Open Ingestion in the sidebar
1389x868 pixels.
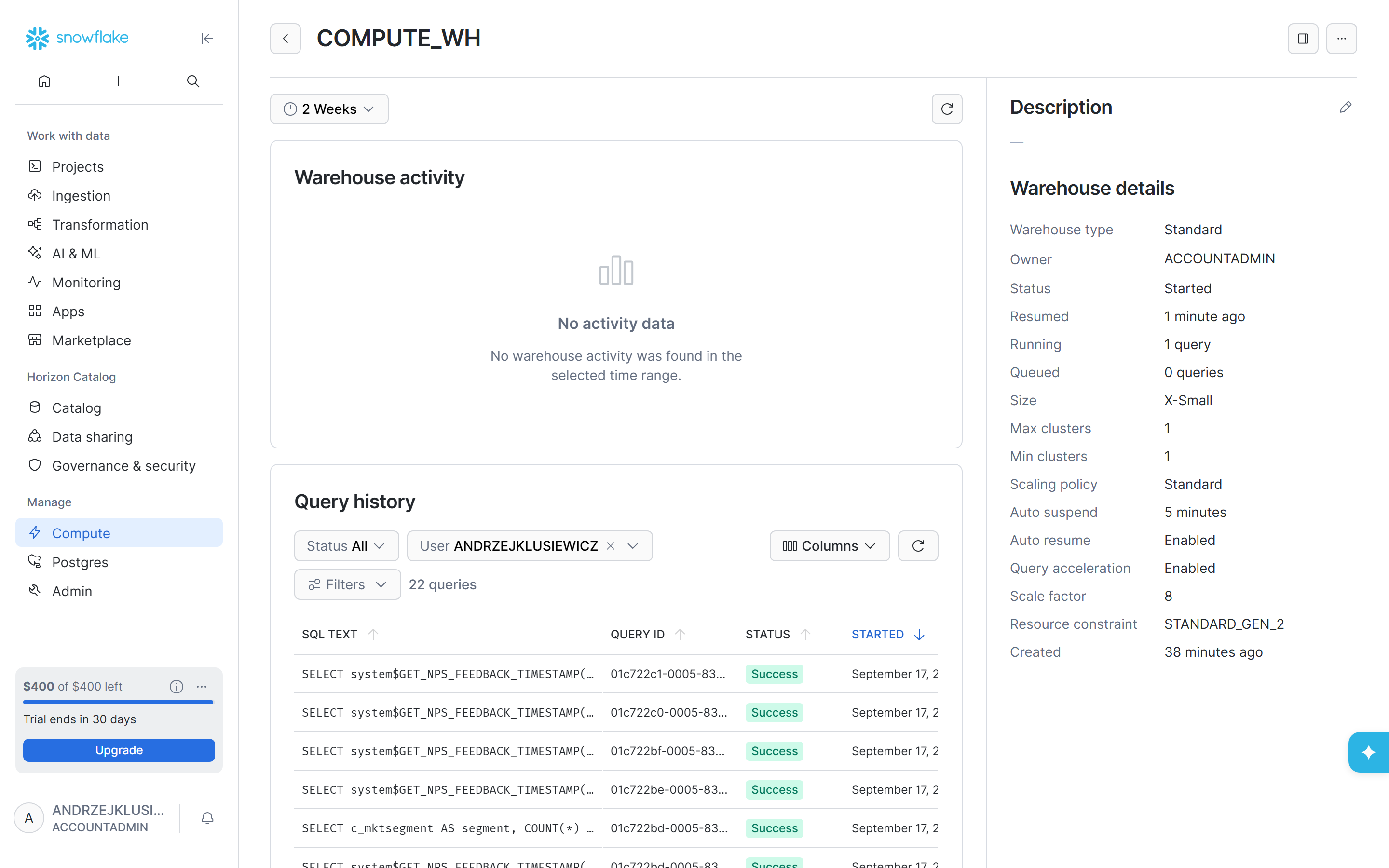pyautogui.click(x=119, y=196)
